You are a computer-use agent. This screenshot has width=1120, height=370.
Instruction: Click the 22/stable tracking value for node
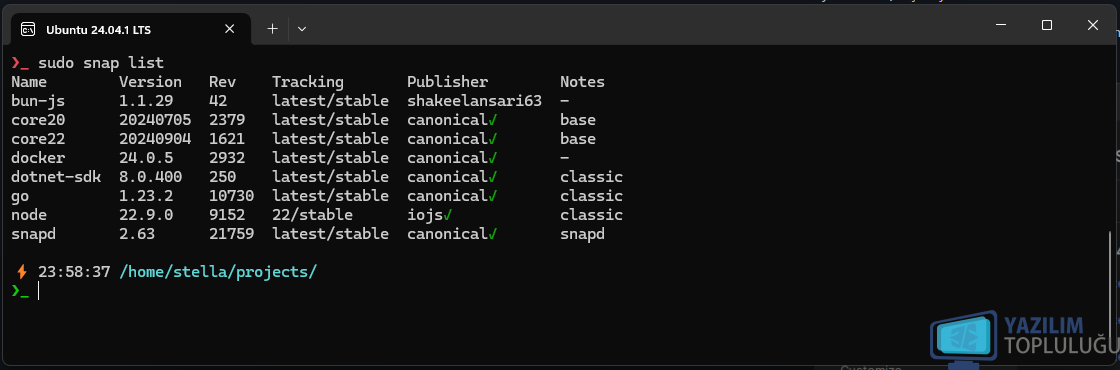coord(312,215)
